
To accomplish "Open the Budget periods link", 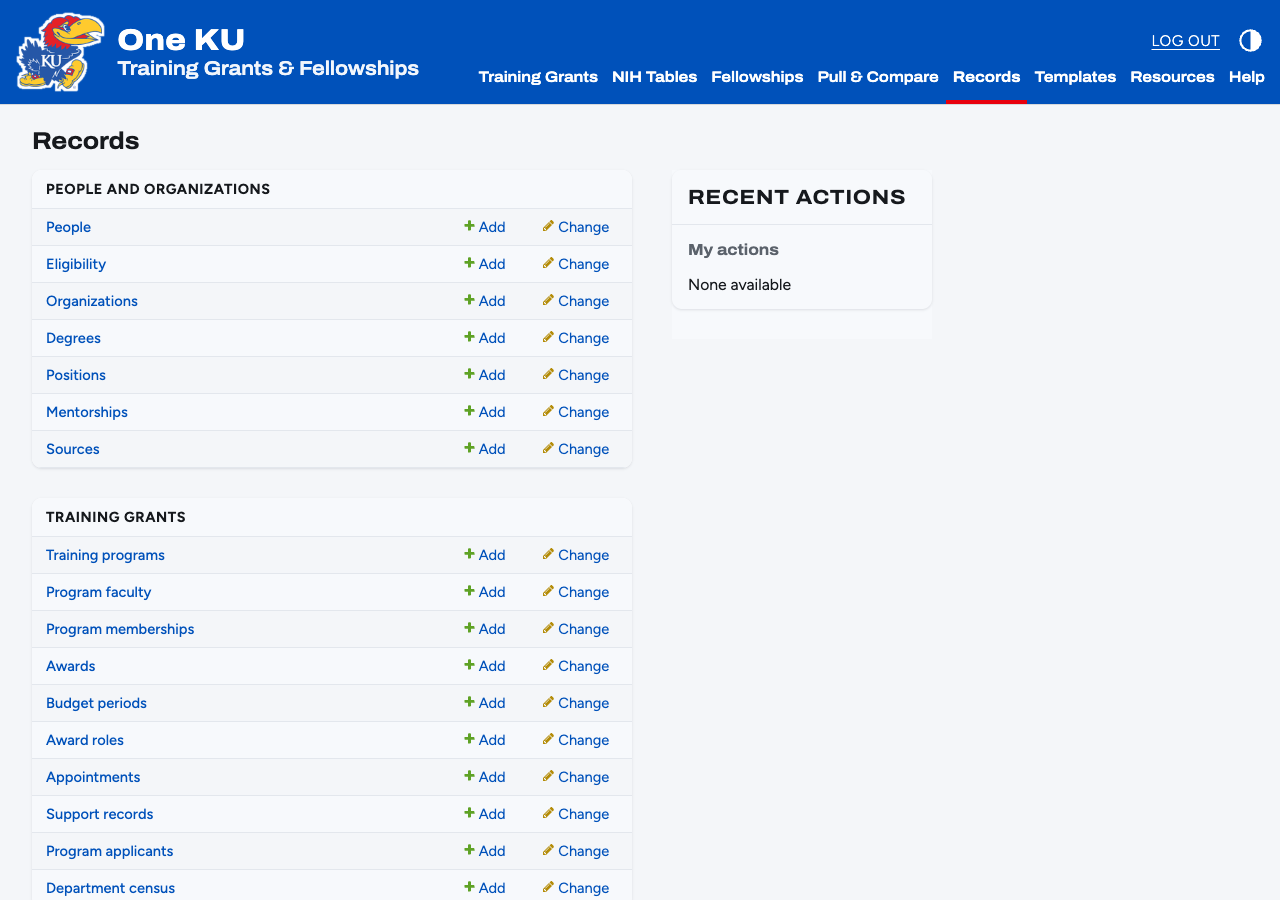I will click(96, 703).
